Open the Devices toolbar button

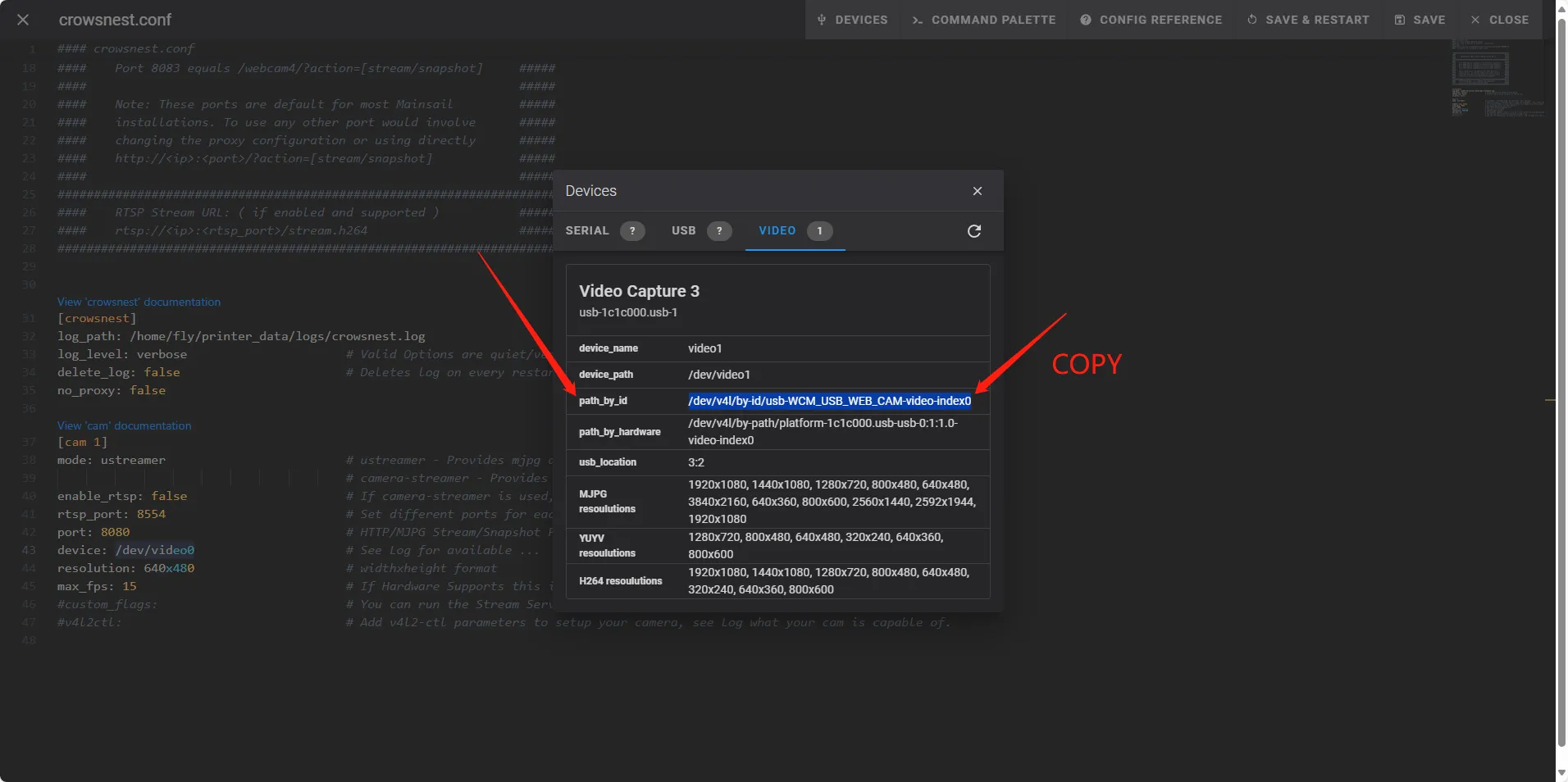[x=852, y=20]
